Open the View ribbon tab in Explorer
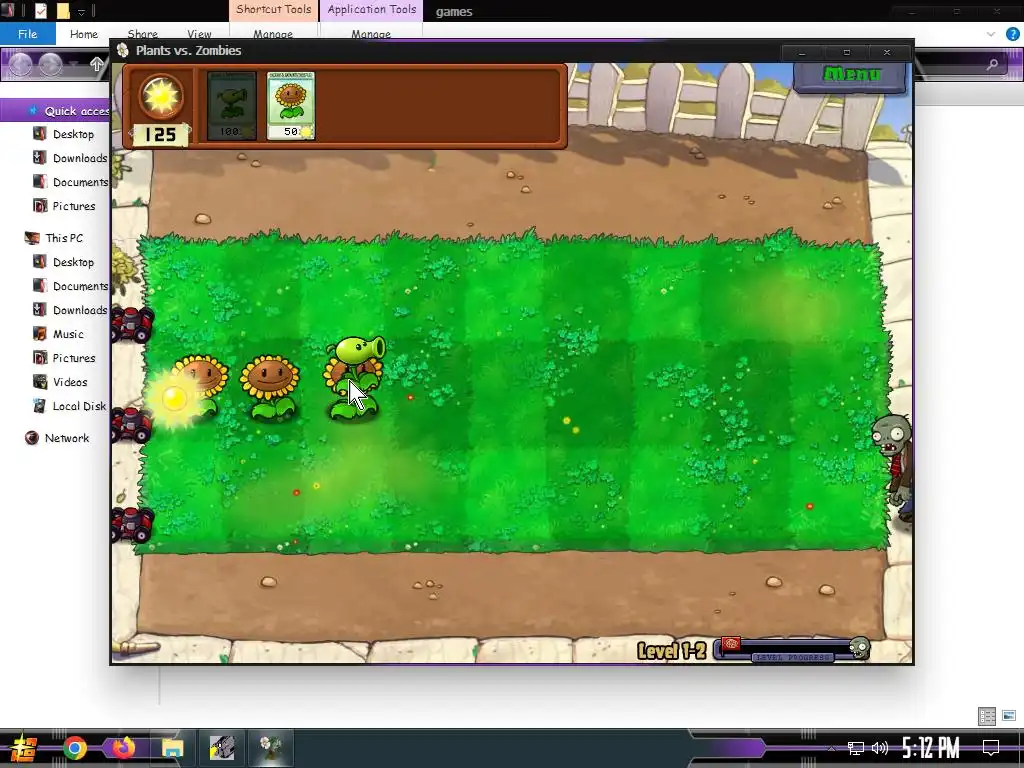Image resolution: width=1024 pixels, height=768 pixels. (199, 34)
